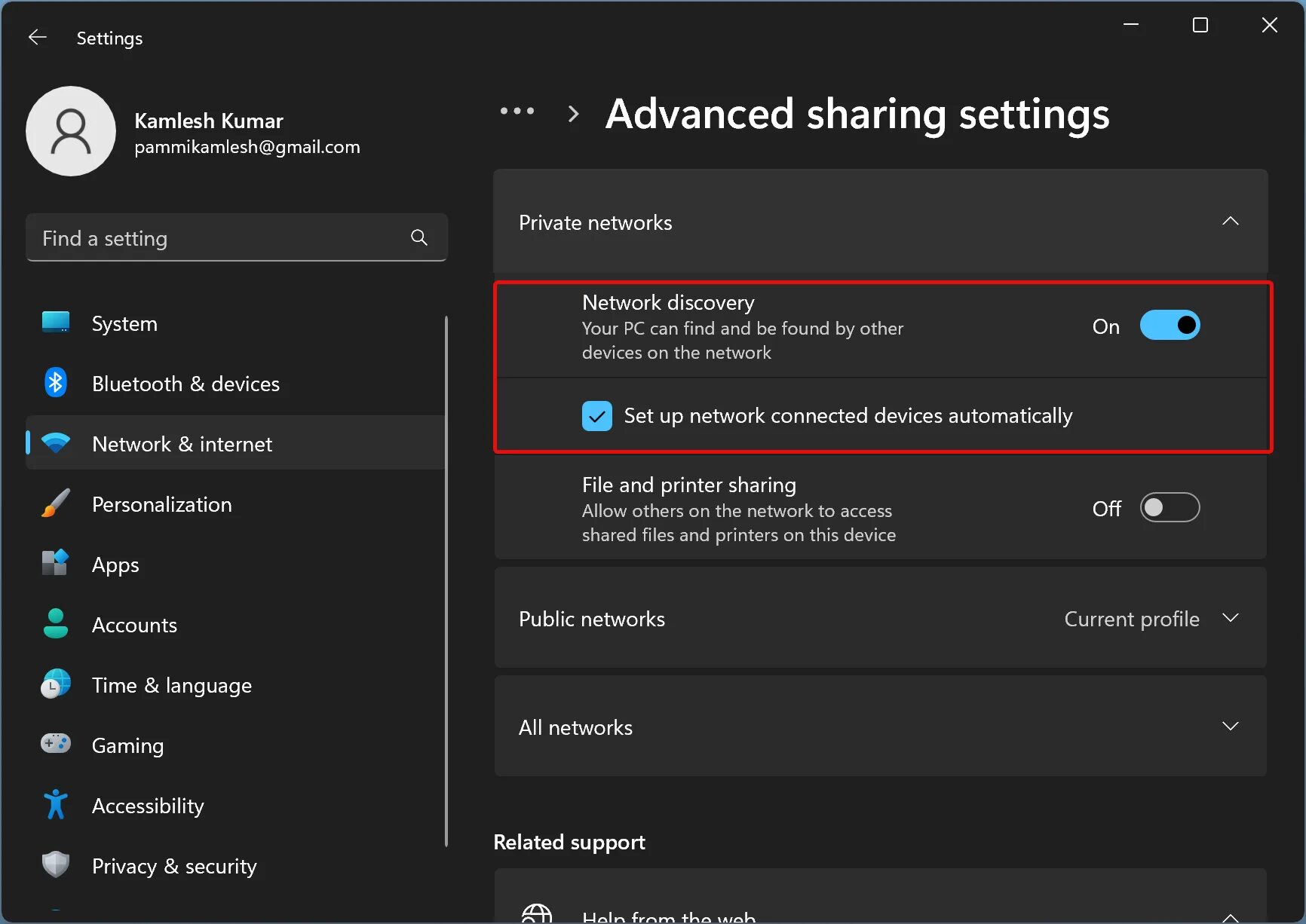
Task: Enable the File and printer sharing toggle
Action: pos(1170,508)
